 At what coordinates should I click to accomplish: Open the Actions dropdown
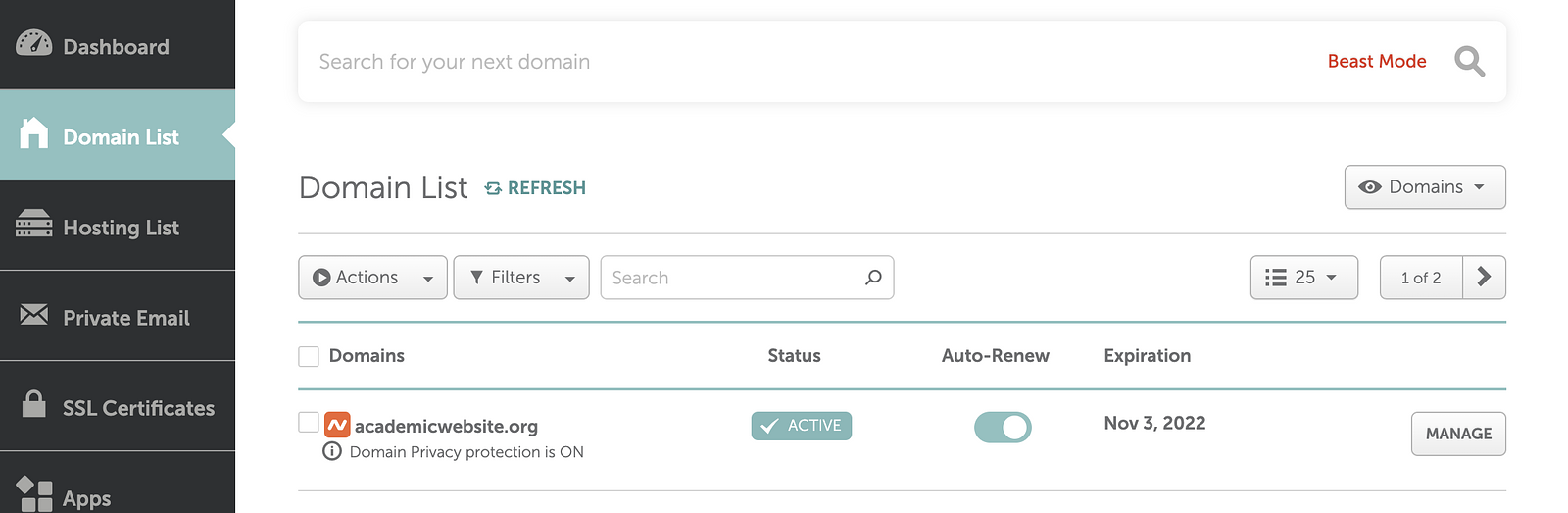(x=372, y=278)
